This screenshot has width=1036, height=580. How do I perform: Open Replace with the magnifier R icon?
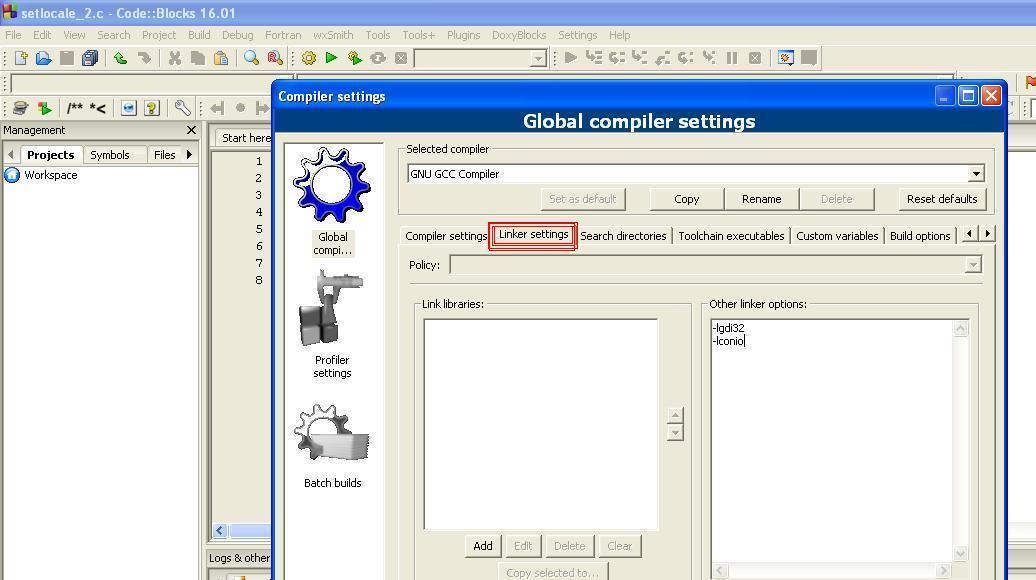pyautogui.click(x=275, y=58)
